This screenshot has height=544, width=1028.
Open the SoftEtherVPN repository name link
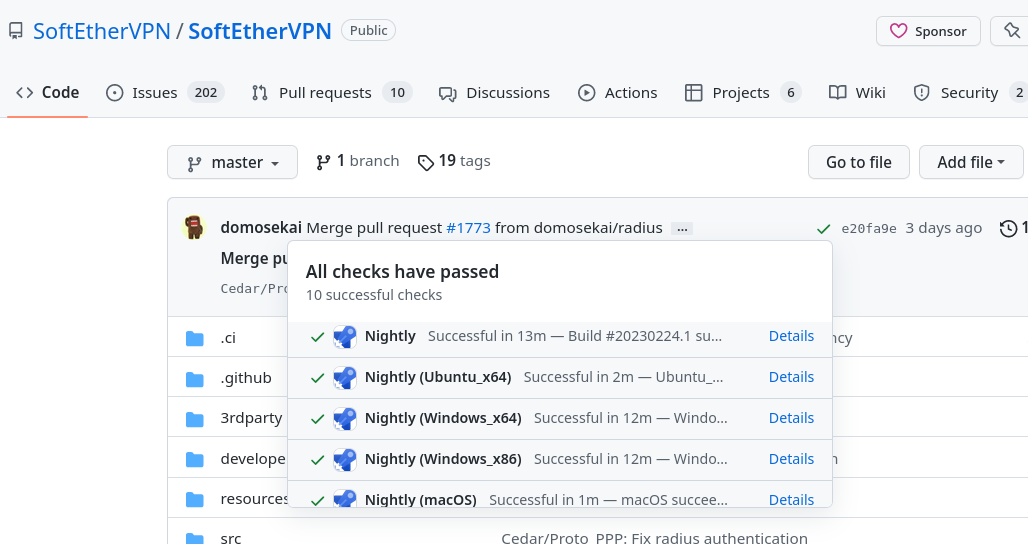point(260,31)
